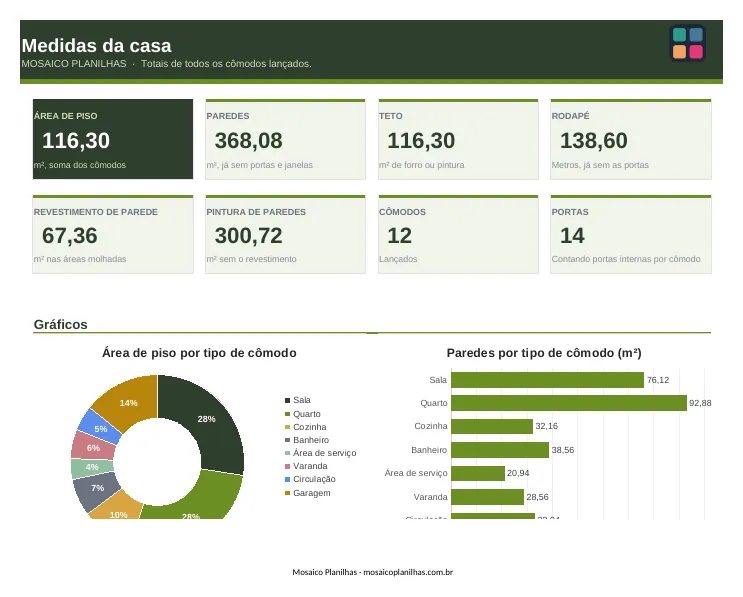Select the Área de Piso card
The height and width of the screenshot is (597, 743).
click(113, 139)
